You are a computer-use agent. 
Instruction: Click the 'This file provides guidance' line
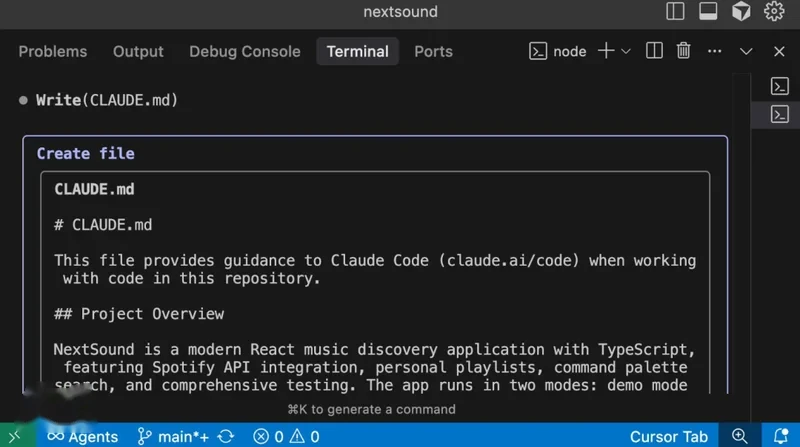coord(375,261)
